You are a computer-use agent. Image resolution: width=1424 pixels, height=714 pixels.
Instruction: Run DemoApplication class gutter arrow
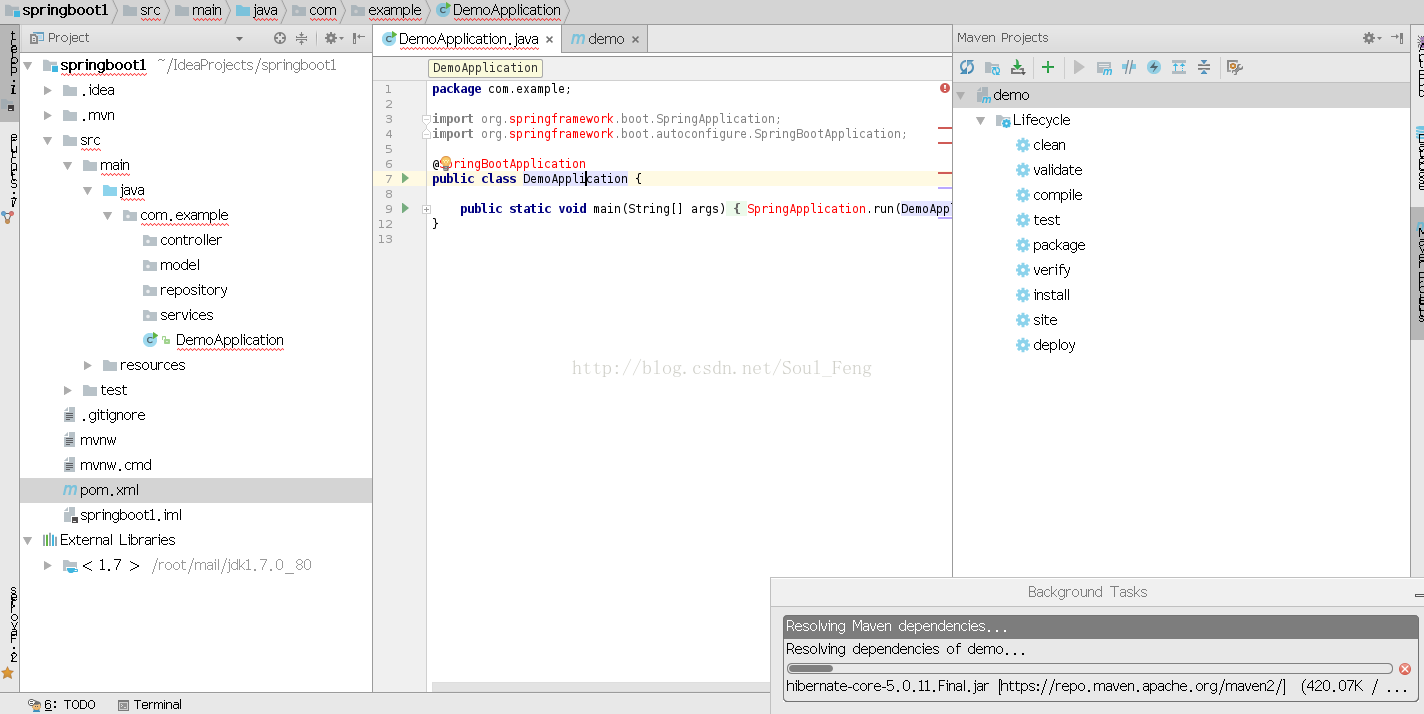point(405,178)
